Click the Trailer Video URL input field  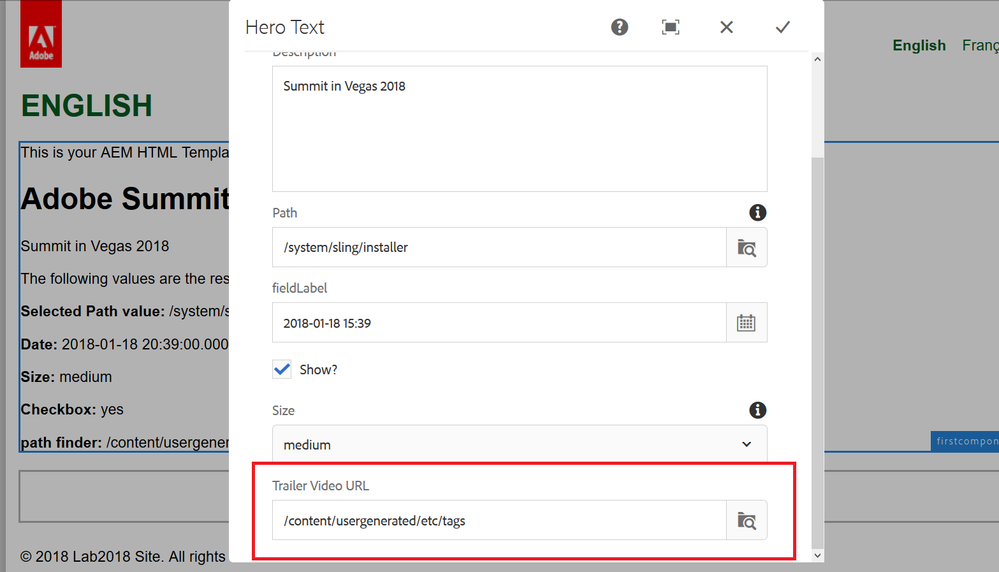pyautogui.click(x=498, y=520)
